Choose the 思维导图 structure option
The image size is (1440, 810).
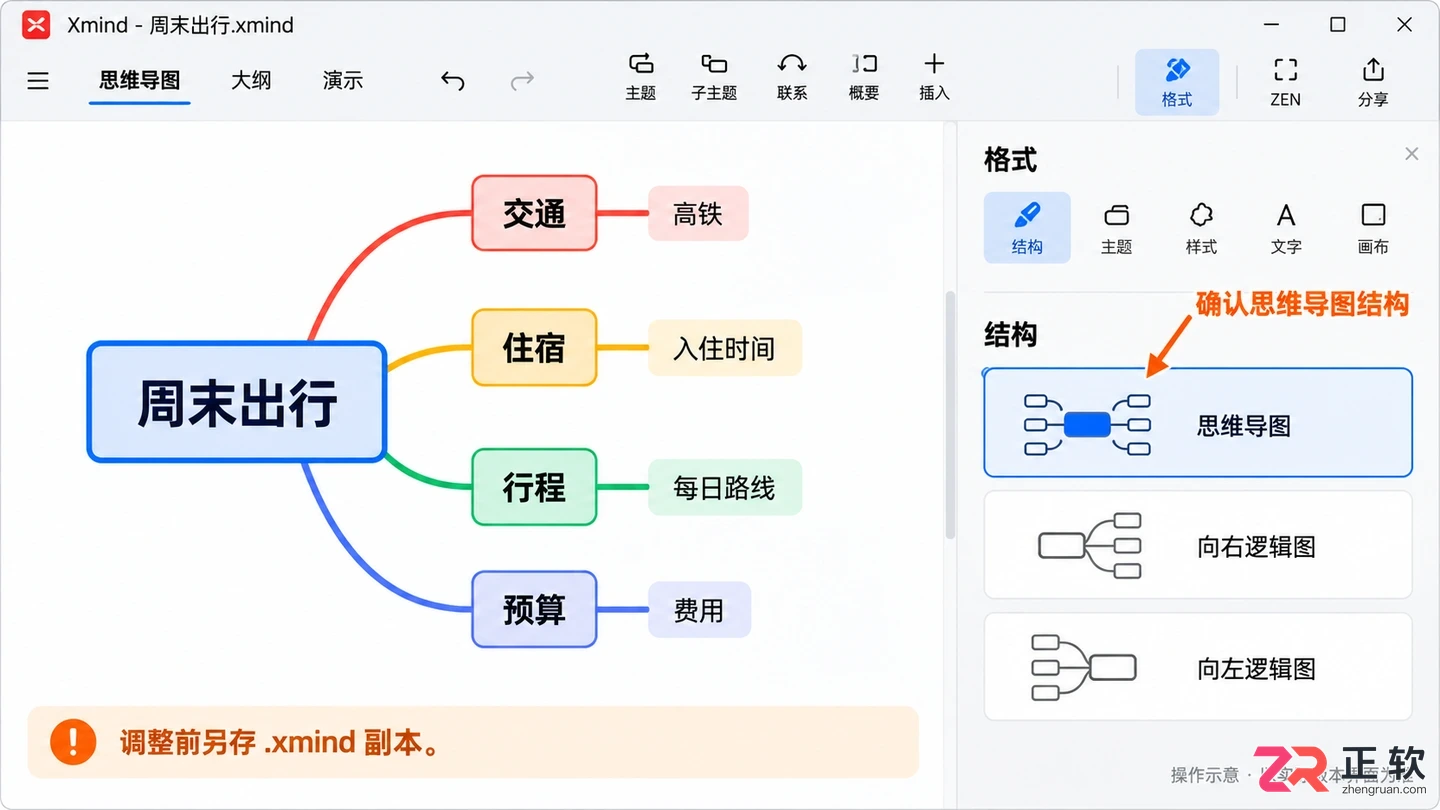point(1198,423)
